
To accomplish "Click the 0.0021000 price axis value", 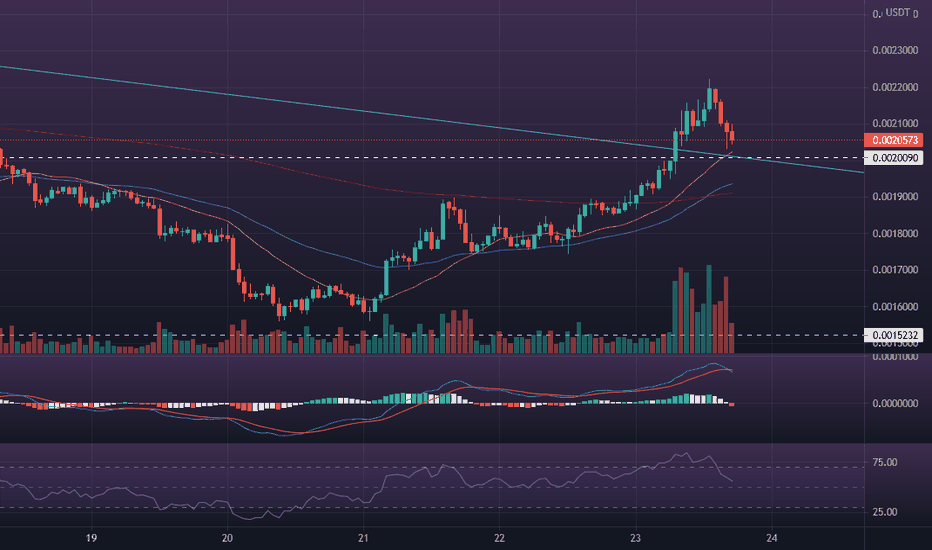I will pos(895,124).
